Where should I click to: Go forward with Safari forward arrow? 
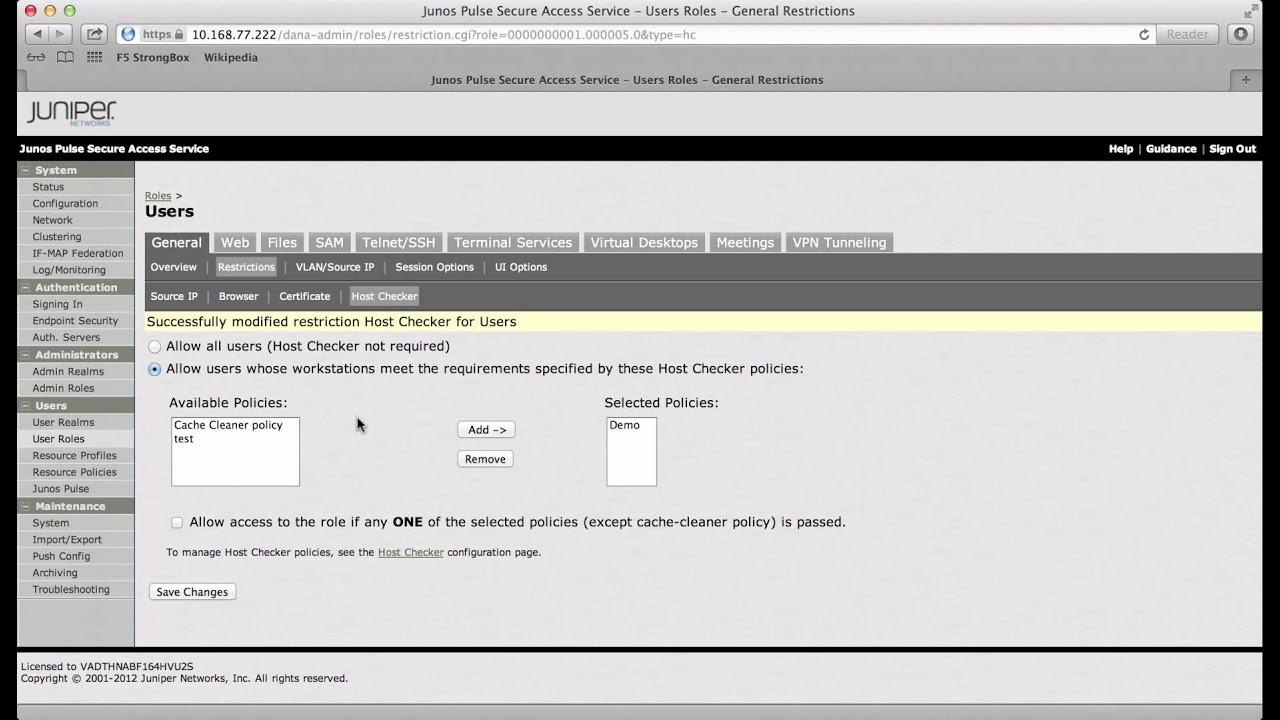click(x=59, y=34)
